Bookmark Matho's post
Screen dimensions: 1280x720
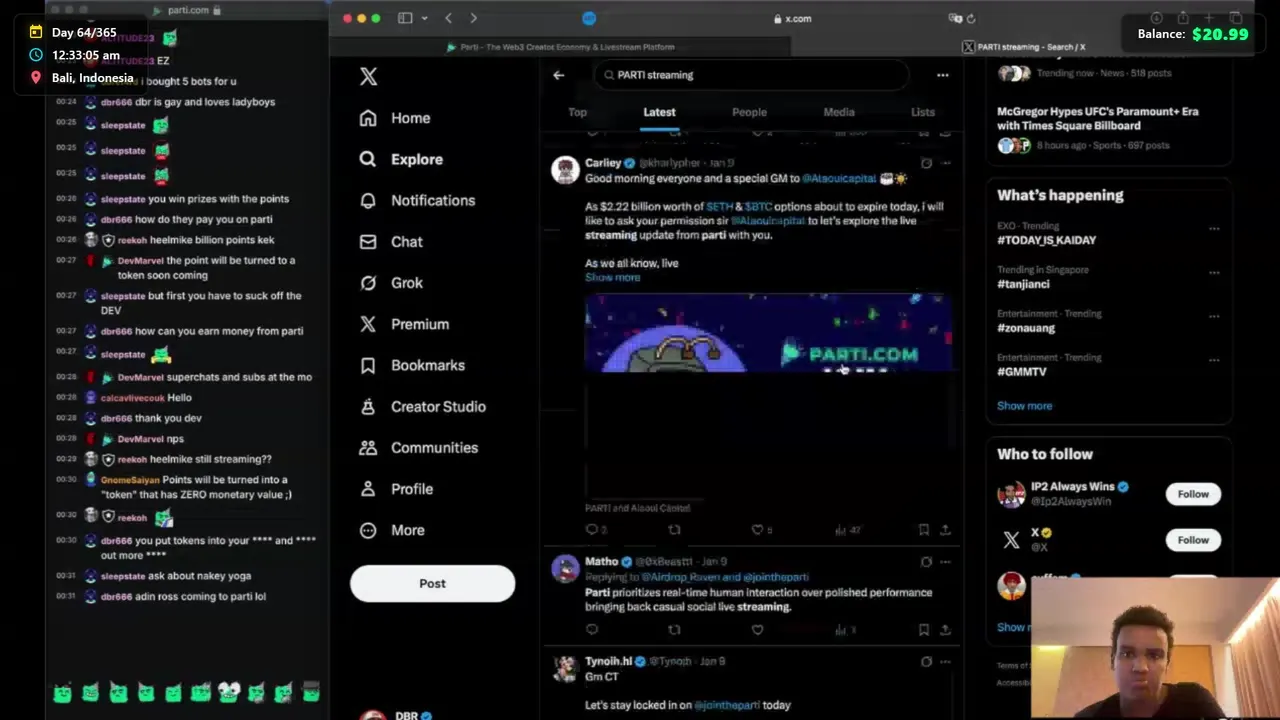[923, 630]
